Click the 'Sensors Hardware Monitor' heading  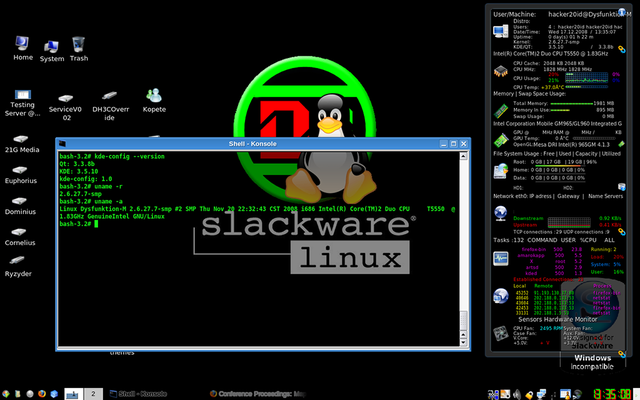[x=558, y=319]
